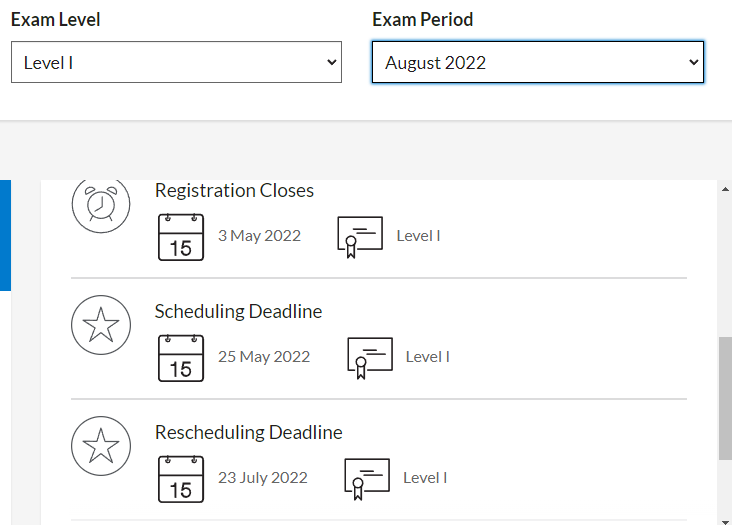Viewport: 732px width, 525px height.
Task: Click the Rescheduling Deadline heading
Action: (248, 433)
